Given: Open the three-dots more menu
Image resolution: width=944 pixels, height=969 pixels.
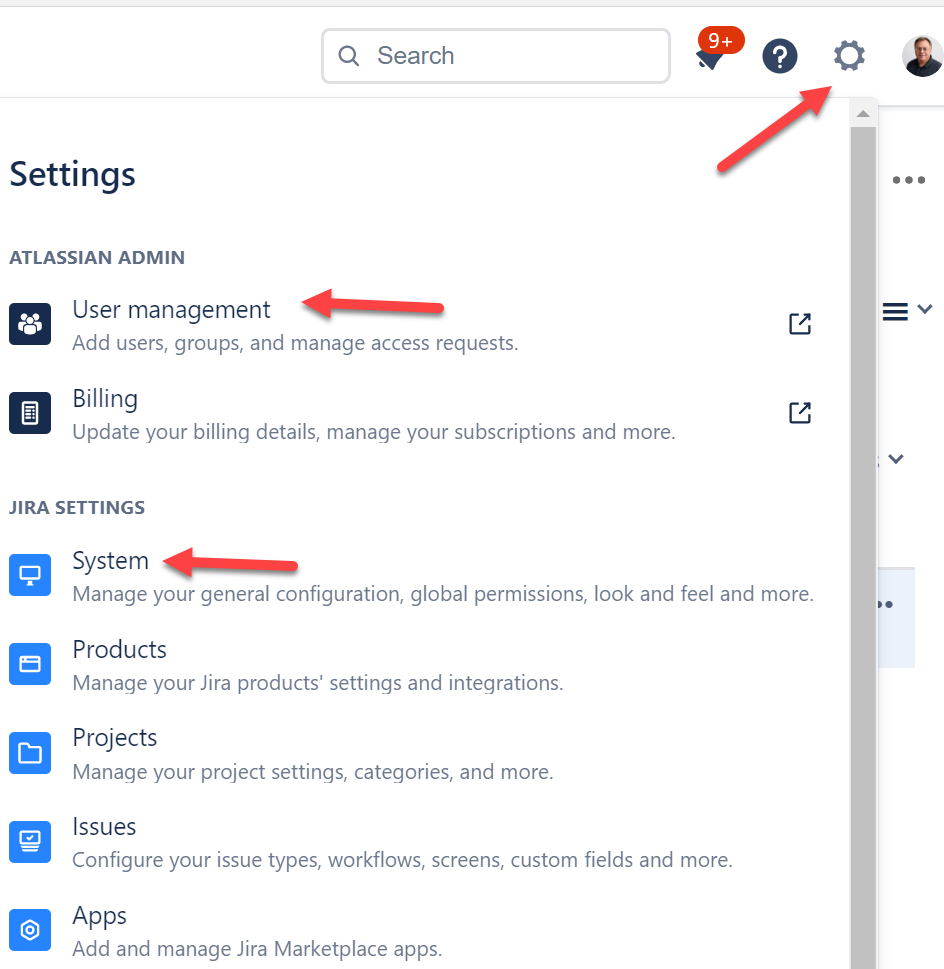Looking at the screenshot, I should [909, 180].
